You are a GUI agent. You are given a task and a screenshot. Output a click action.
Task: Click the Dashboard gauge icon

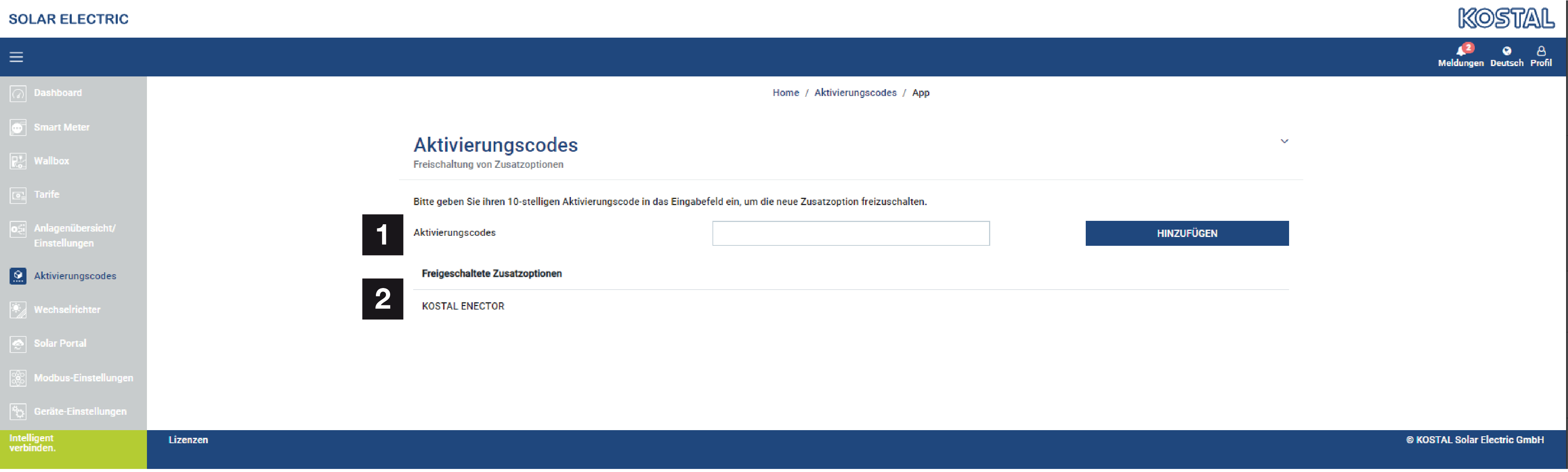tap(18, 94)
